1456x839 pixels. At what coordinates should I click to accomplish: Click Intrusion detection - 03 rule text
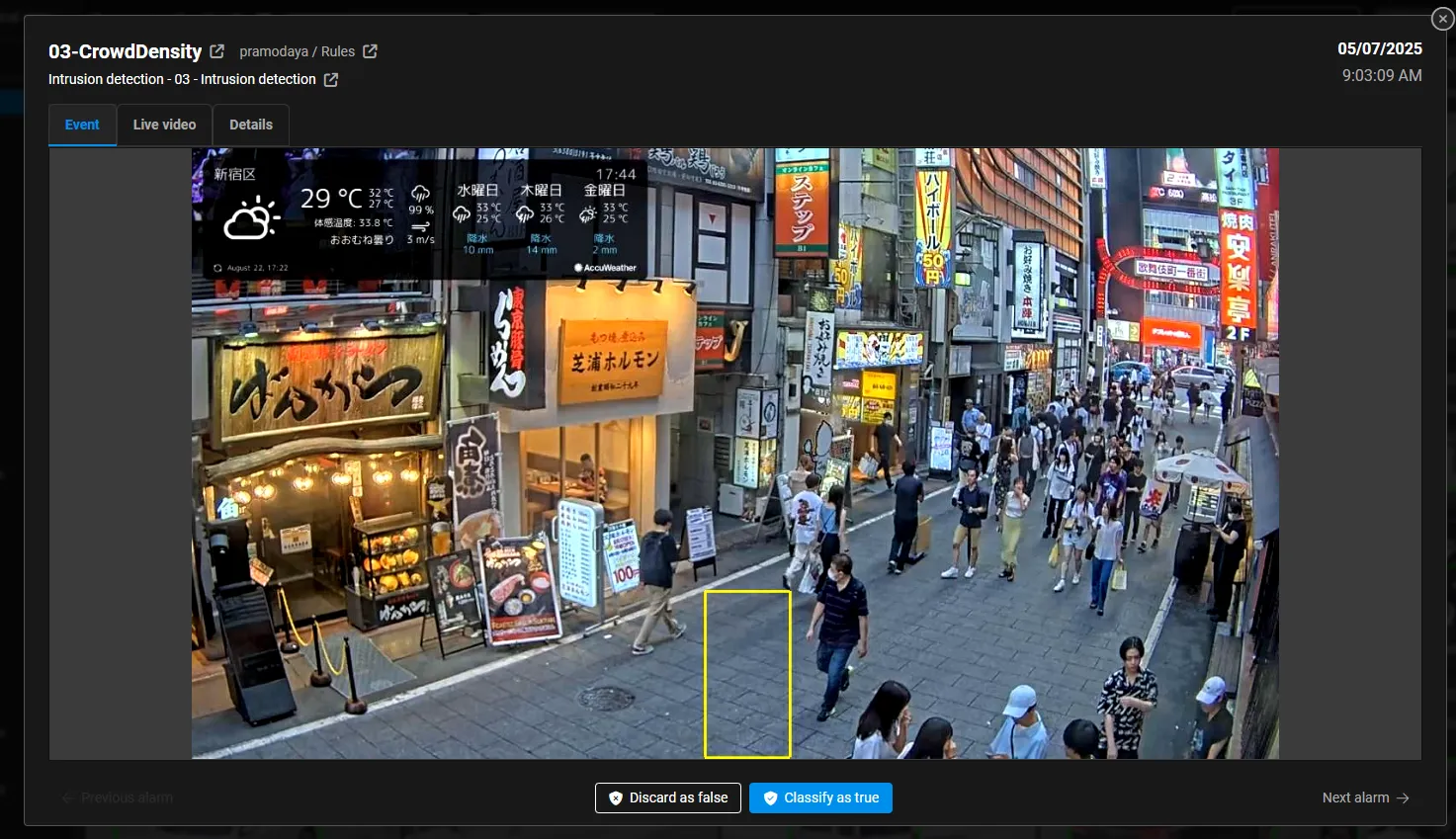click(x=182, y=79)
